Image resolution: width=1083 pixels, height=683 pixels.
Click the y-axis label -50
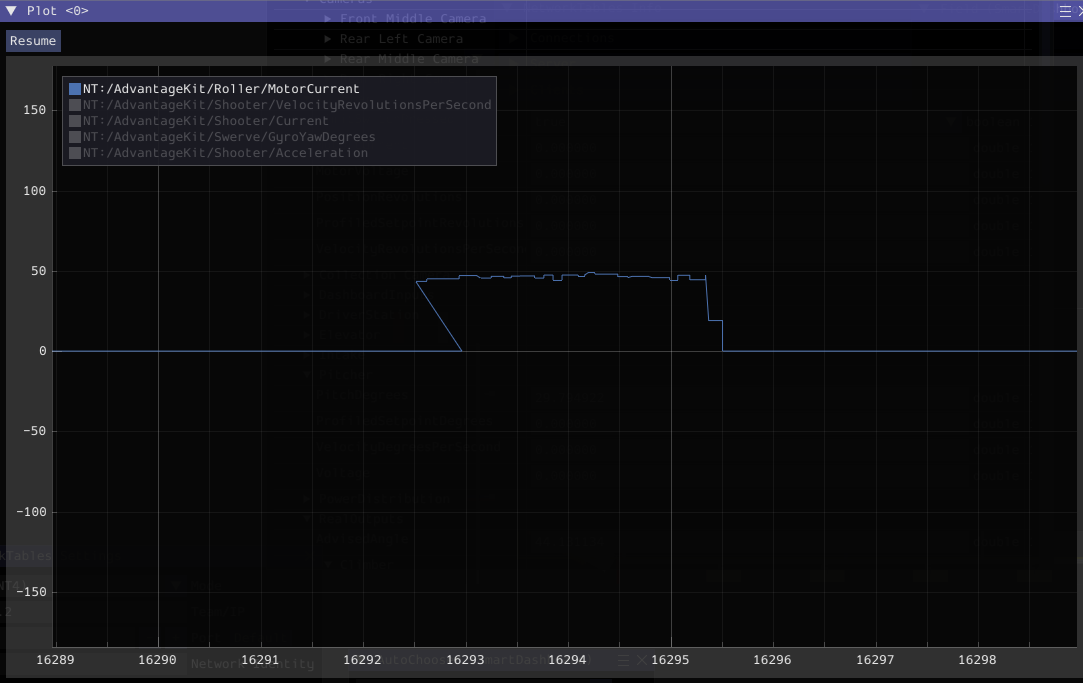(x=35, y=431)
